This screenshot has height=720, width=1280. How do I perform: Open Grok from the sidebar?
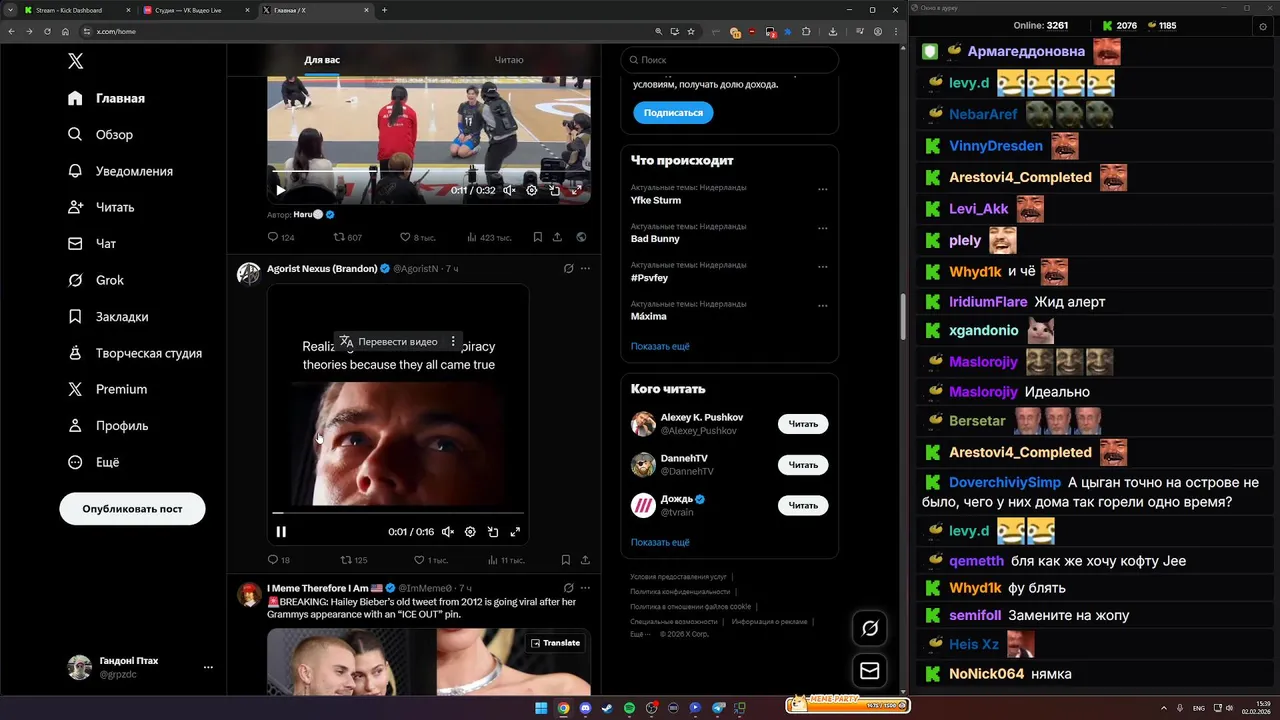click(96, 280)
